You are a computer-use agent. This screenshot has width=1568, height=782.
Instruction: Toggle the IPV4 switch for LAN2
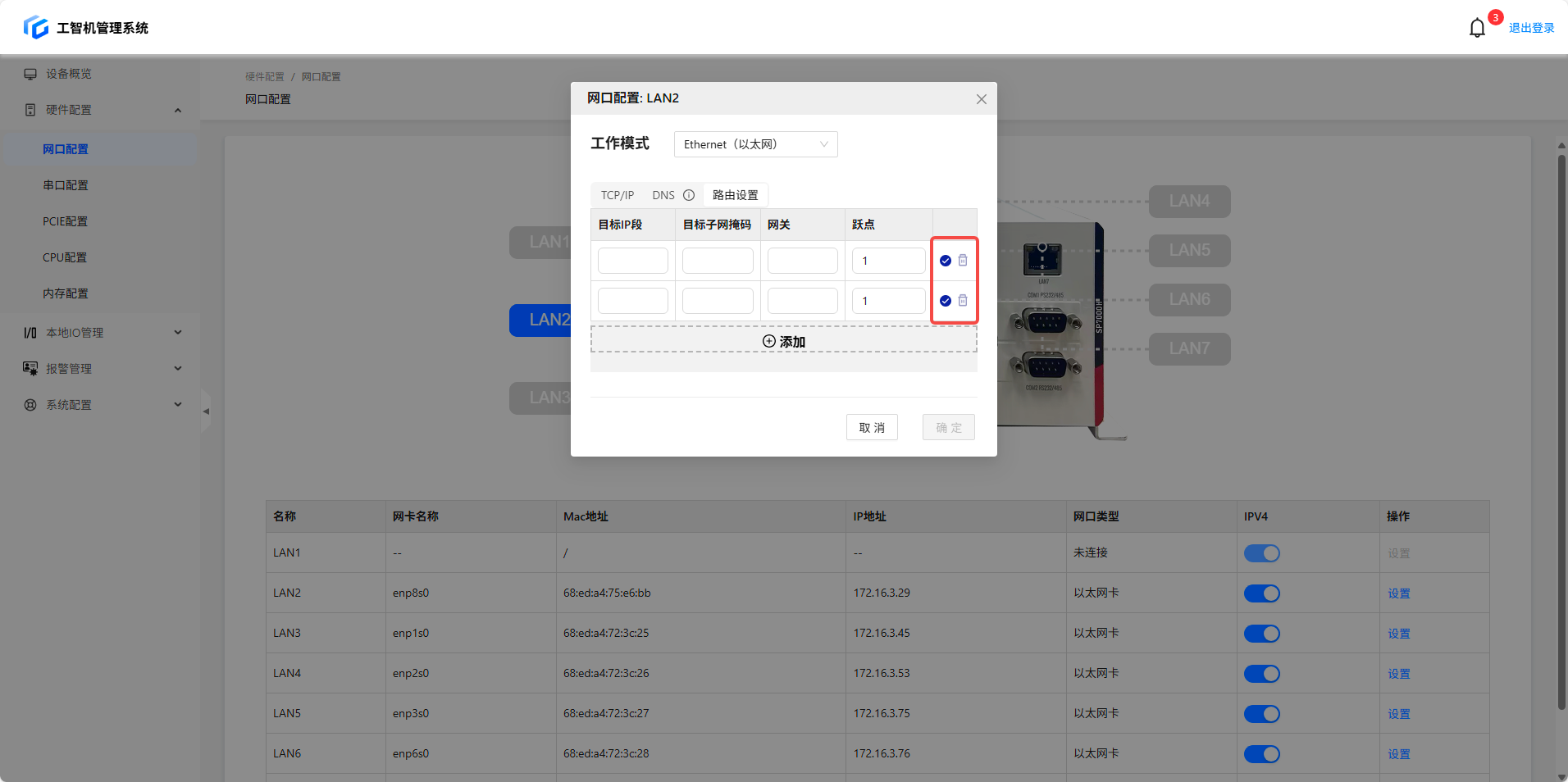[1261, 593]
